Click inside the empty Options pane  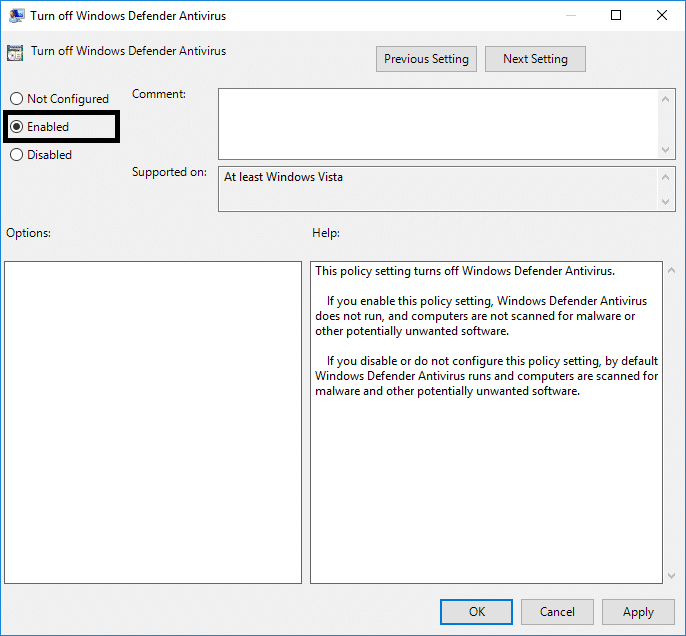tap(153, 422)
